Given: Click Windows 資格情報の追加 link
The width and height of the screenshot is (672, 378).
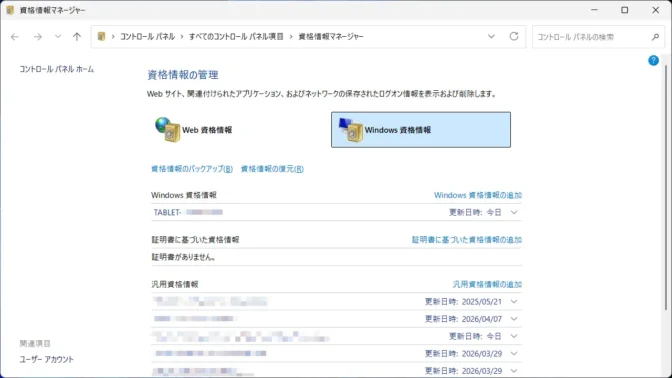Looking at the screenshot, I should coord(478,195).
